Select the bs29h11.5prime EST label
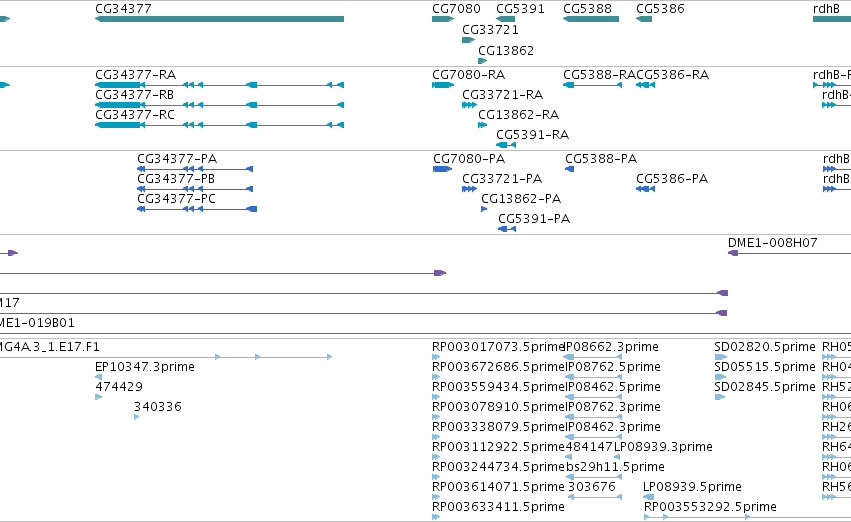The width and height of the screenshot is (851, 522). 615,467
